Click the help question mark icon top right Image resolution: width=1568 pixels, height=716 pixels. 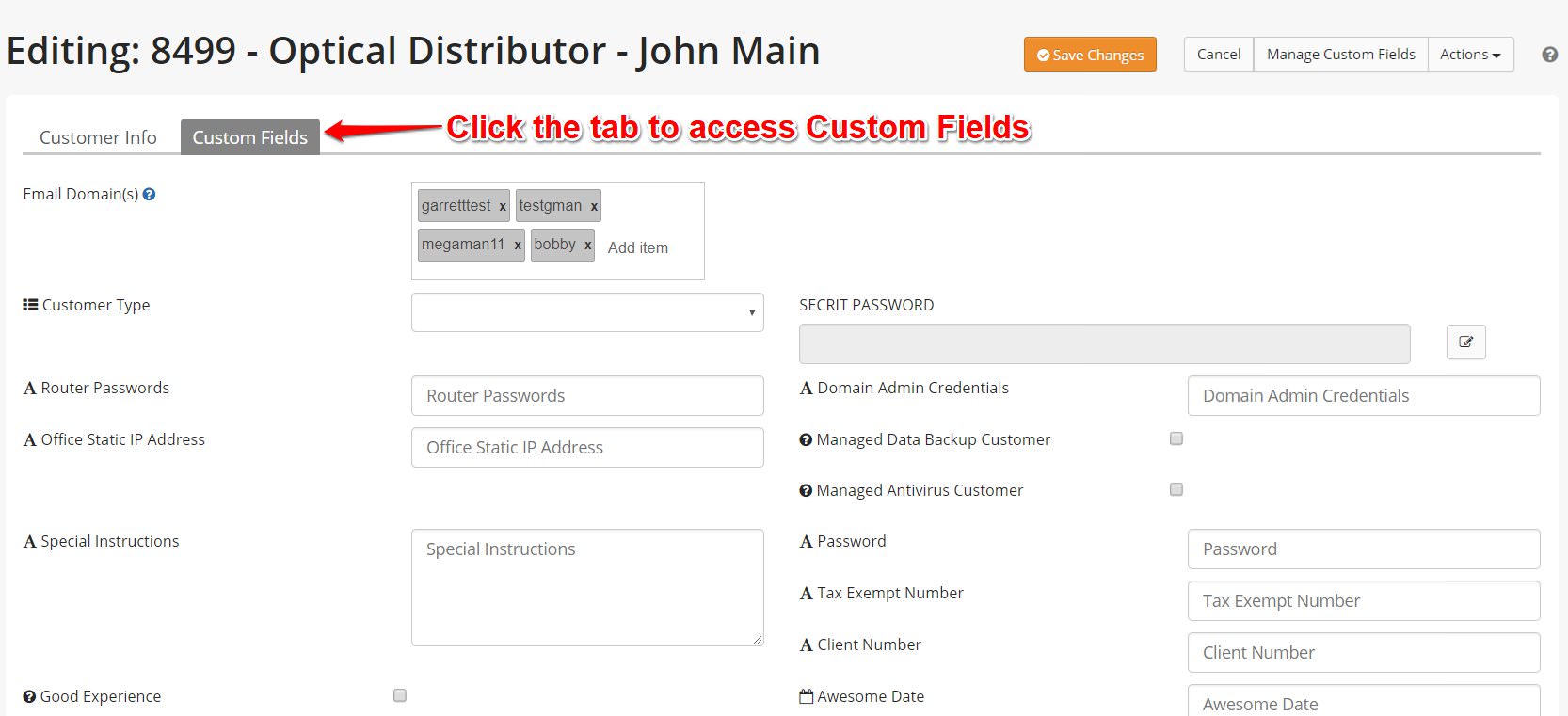[x=1549, y=55]
